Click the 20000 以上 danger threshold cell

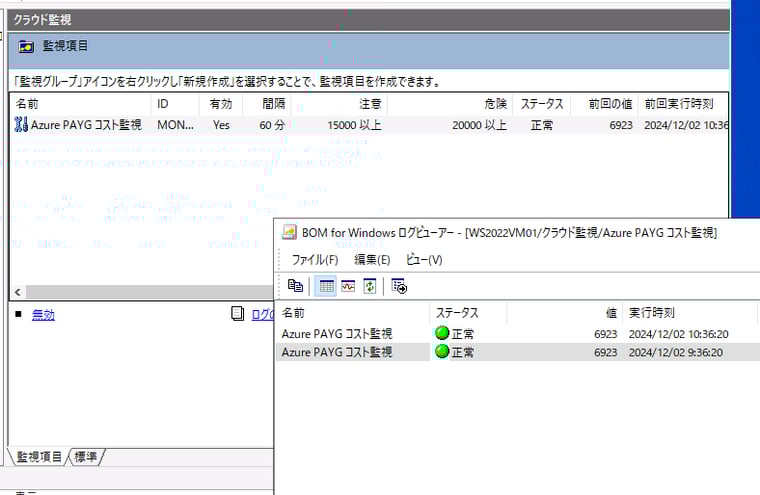point(479,125)
